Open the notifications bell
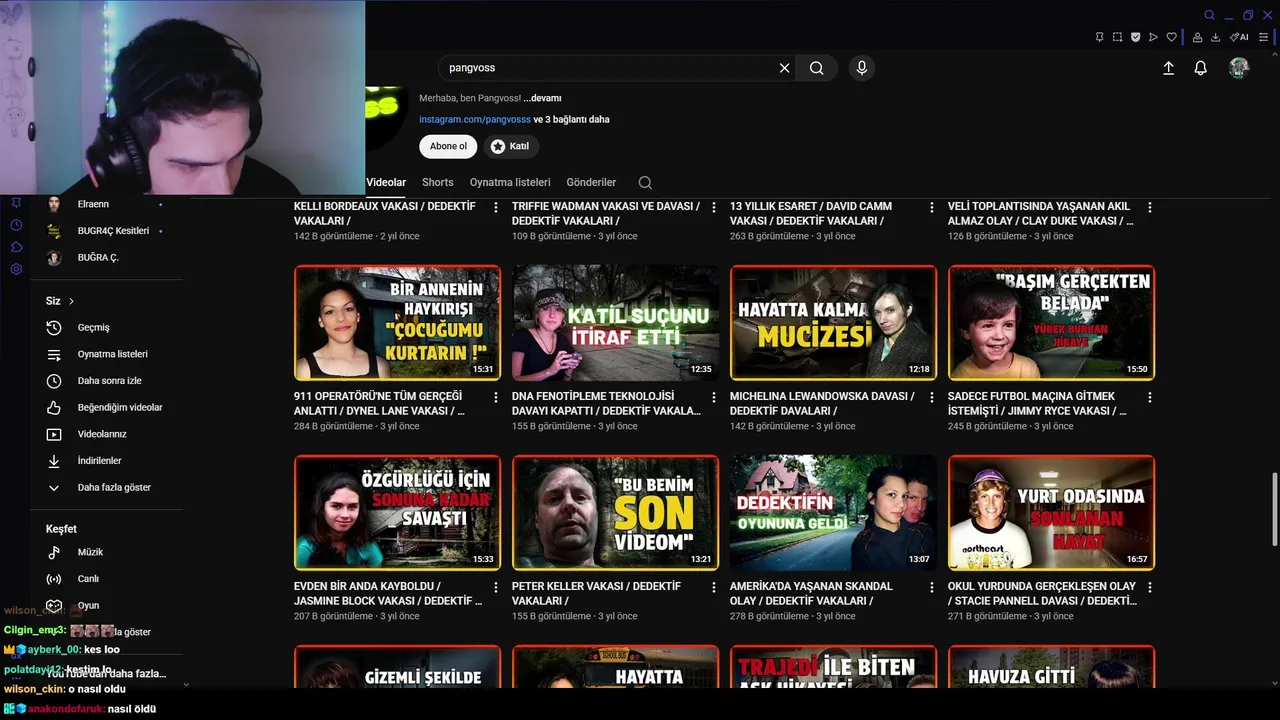This screenshot has height=720, width=1280. (1201, 68)
